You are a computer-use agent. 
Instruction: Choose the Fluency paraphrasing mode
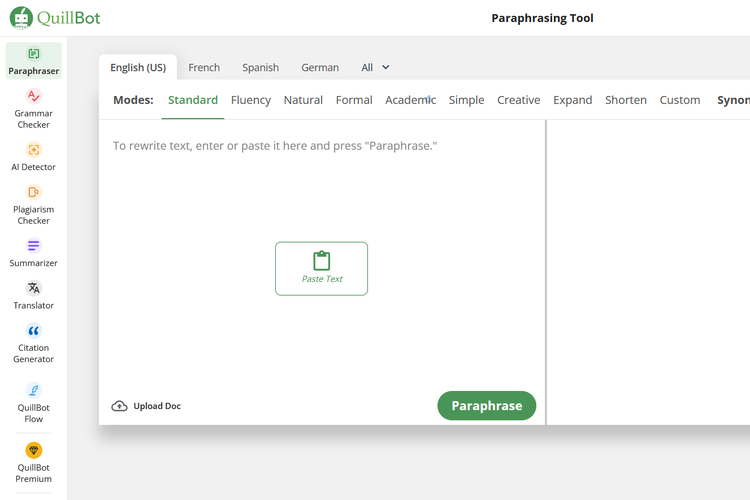coord(250,100)
